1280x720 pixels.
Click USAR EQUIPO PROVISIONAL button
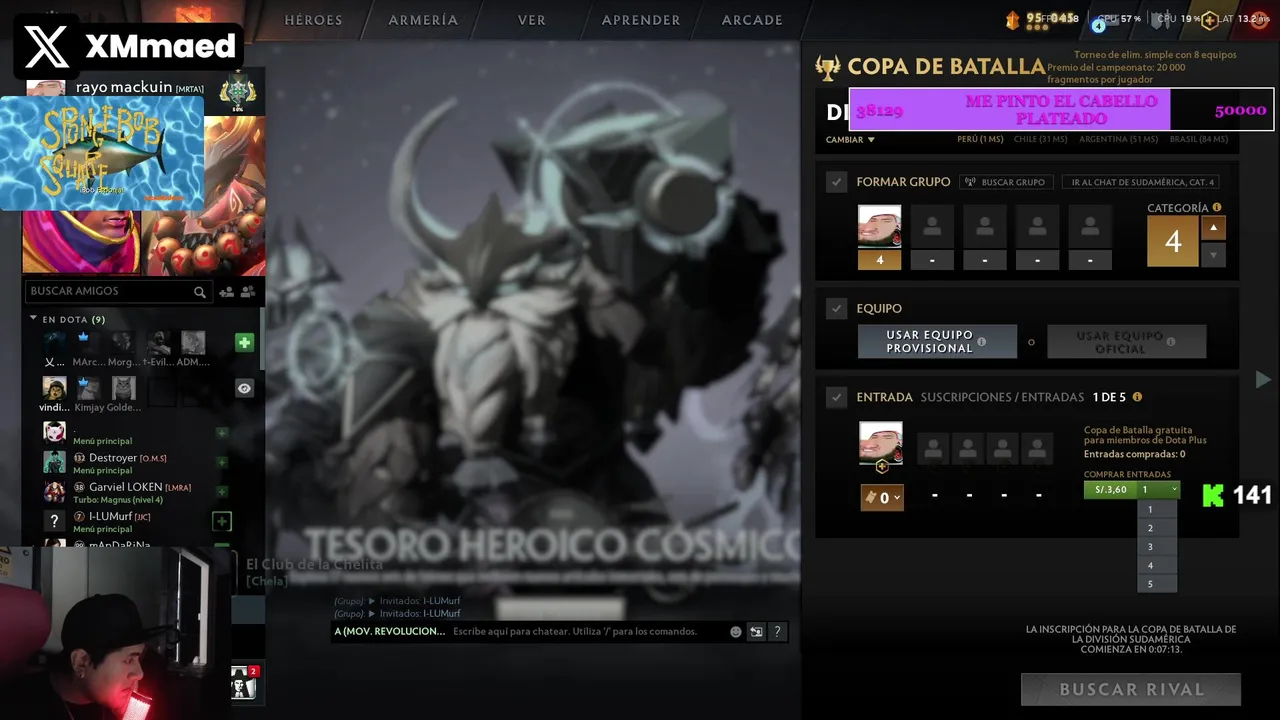coord(937,341)
